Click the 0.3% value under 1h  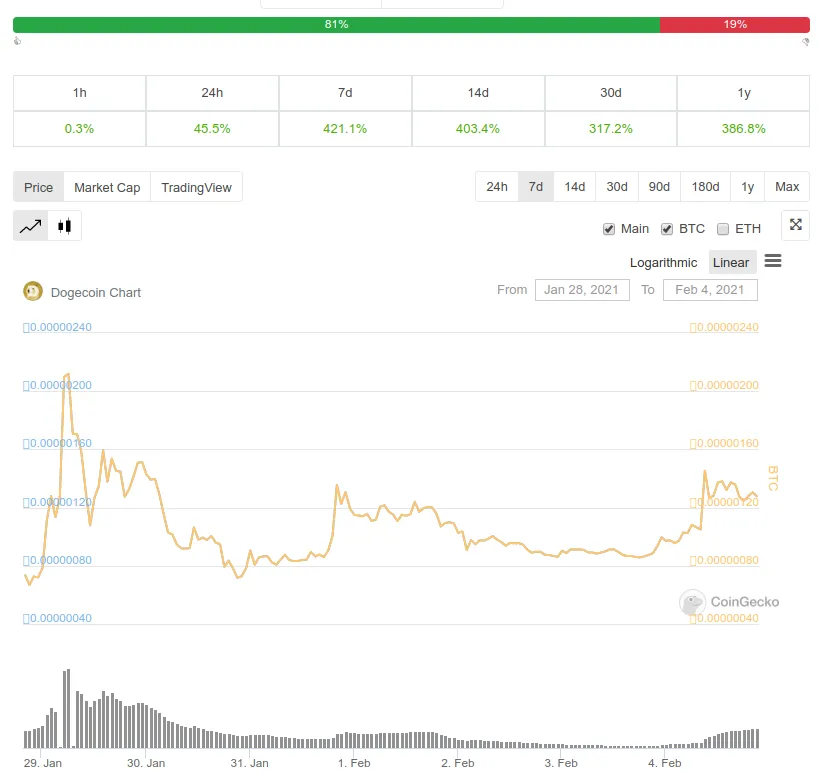click(x=79, y=128)
